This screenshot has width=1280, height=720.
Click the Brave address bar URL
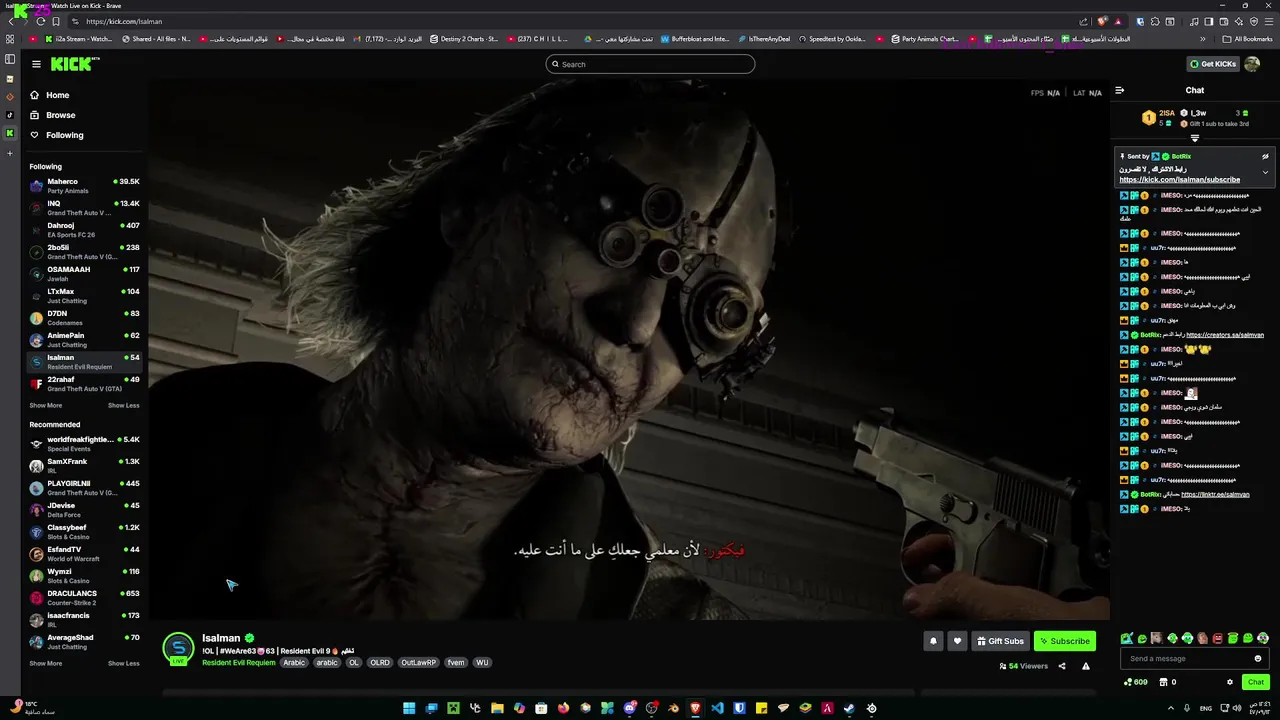(124, 21)
